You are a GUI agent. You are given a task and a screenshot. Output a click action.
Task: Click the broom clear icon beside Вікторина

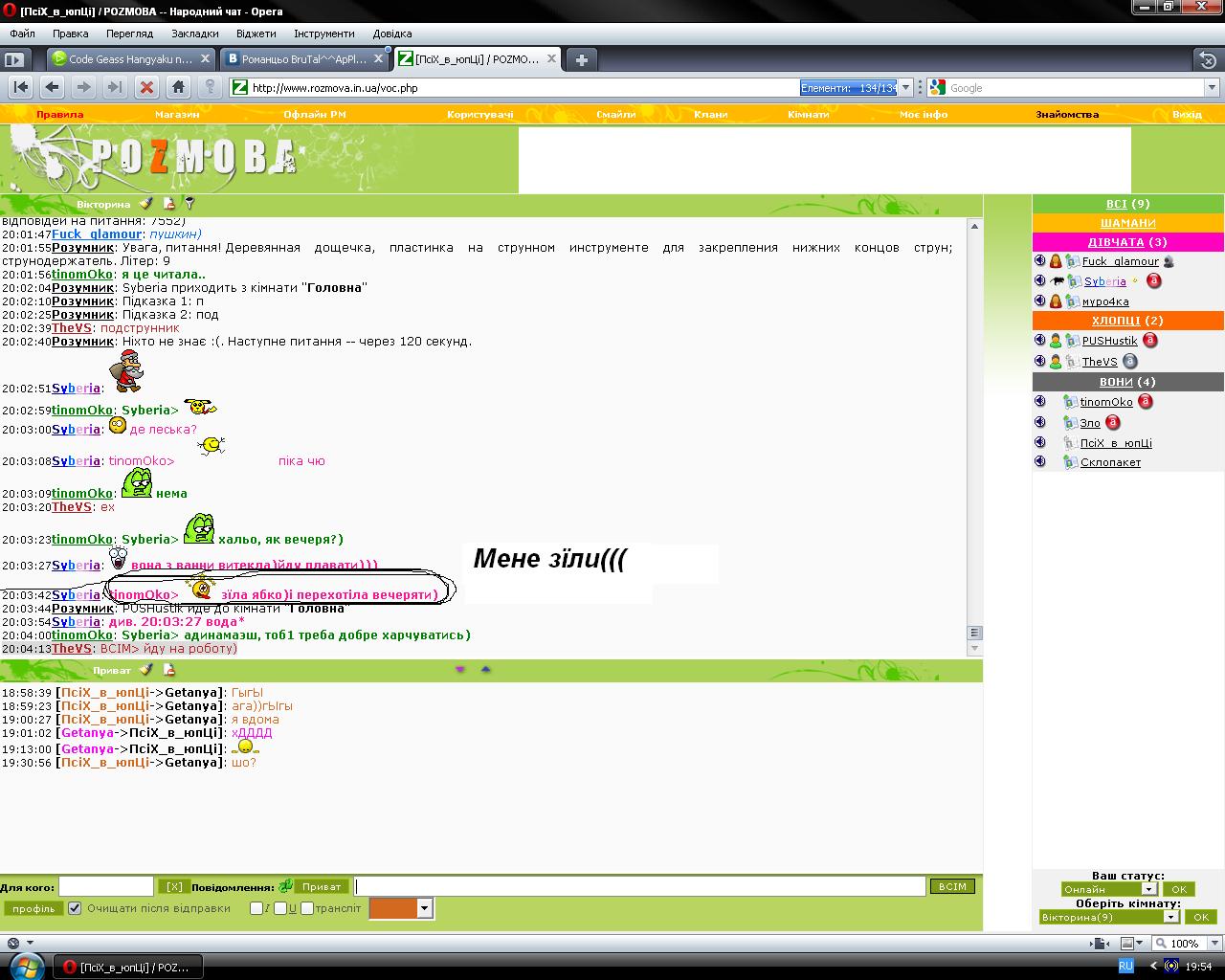tap(145, 204)
